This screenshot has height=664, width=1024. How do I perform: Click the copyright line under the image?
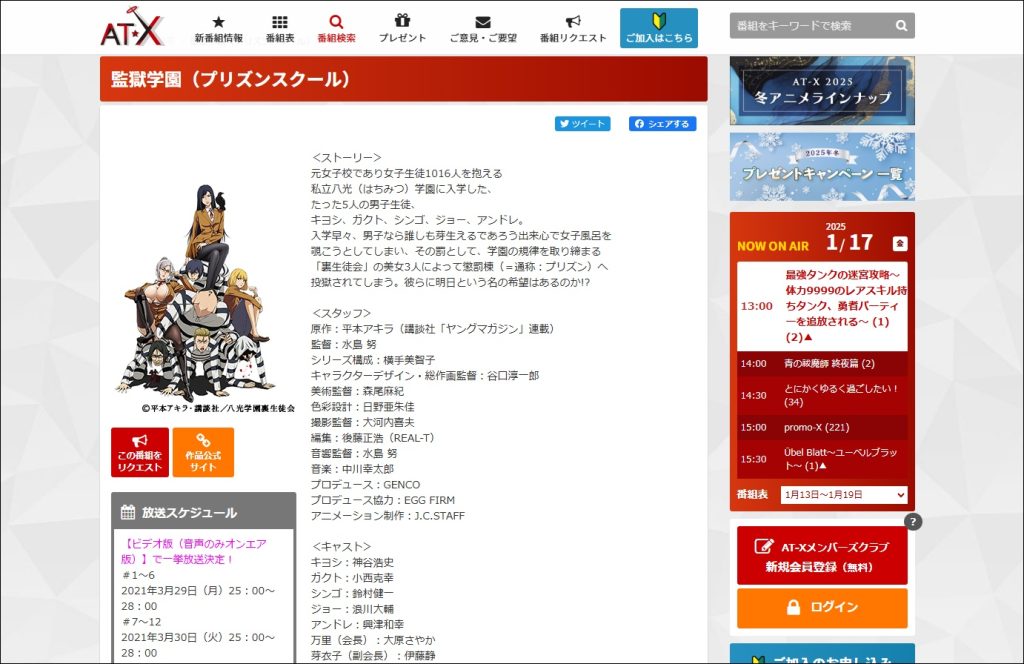[x=217, y=408]
